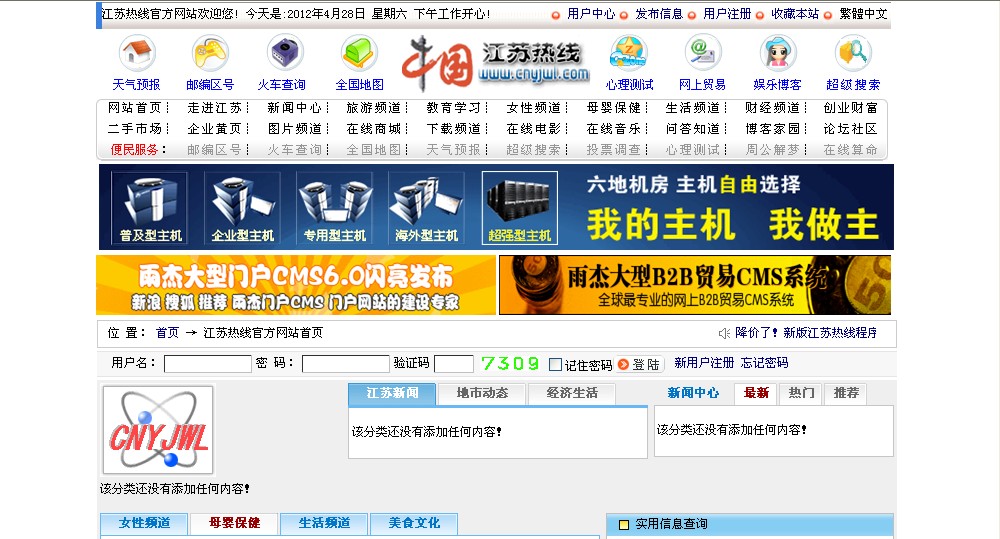Open 在线商城 in navigation menu

pyautogui.click(x=374, y=129)
